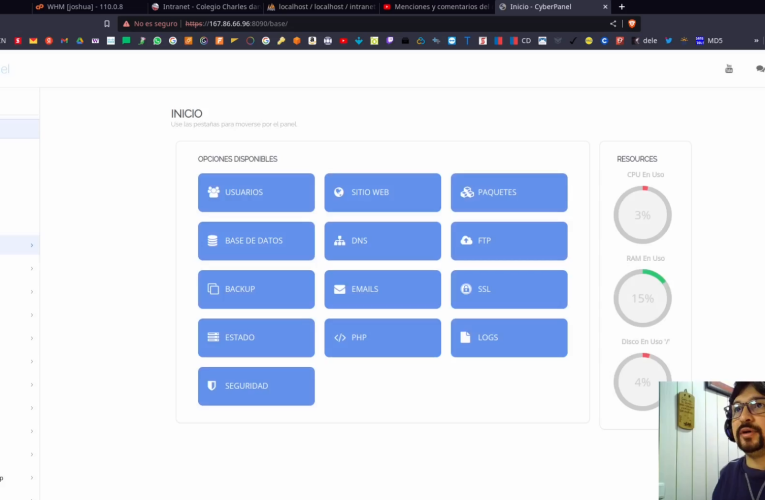Screen dimensions: 765x500
Task: Expand the highlighted sidebar row chevron
Action: (x=32, y=245)
